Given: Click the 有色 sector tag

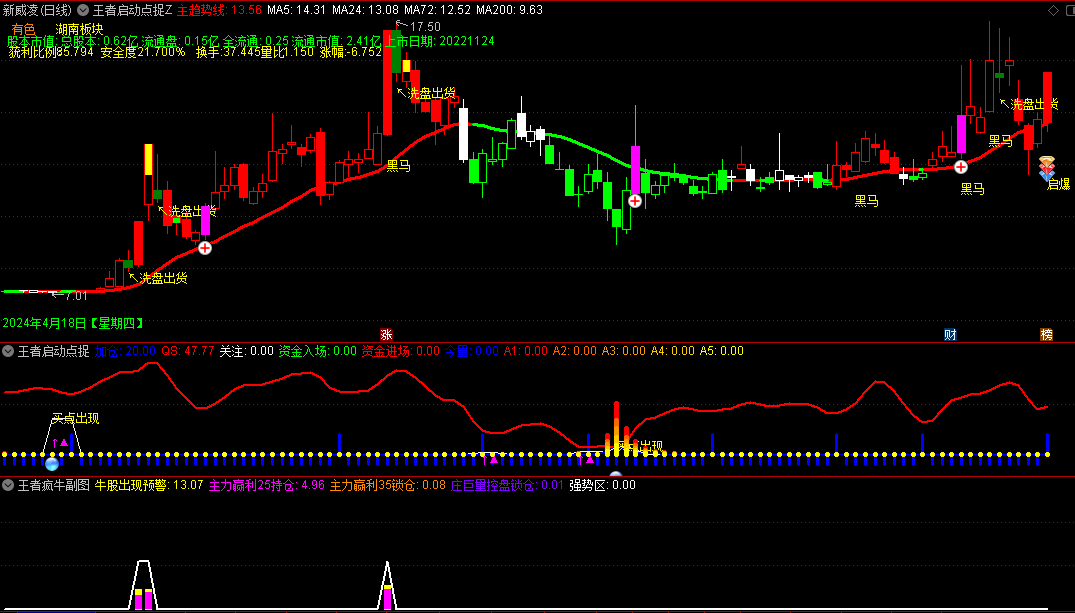Looking at the screenshot, I should click(23, 29).
